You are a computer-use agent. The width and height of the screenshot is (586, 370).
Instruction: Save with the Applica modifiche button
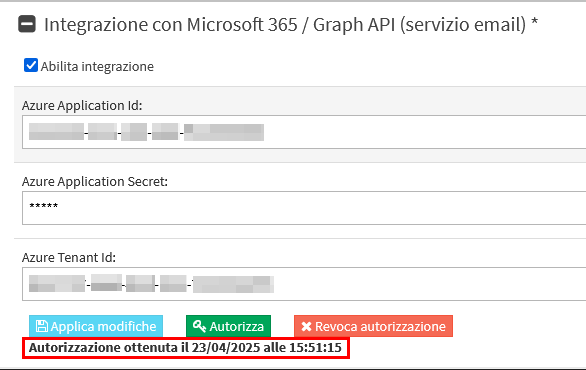(96, 326)
